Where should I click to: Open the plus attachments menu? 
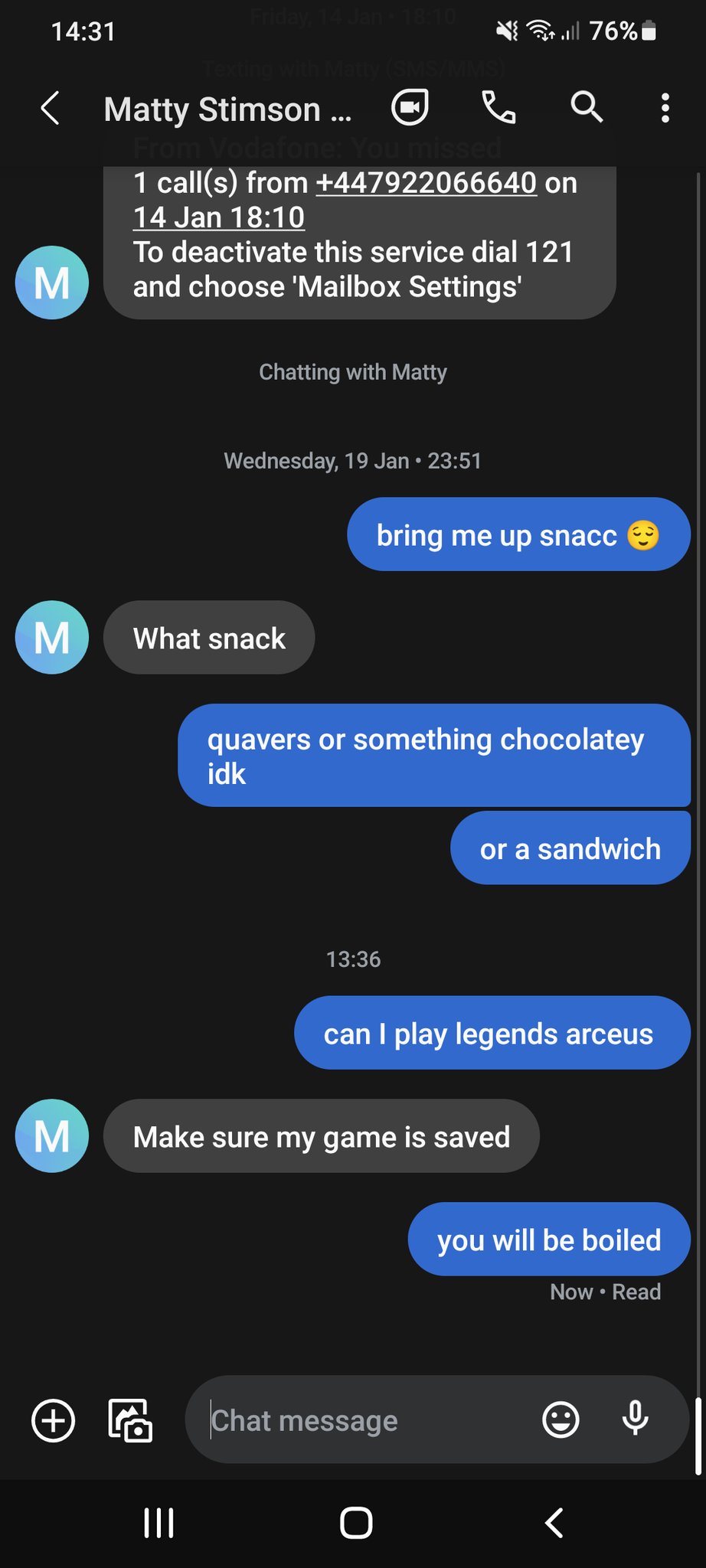click(x=53, y=1421)
